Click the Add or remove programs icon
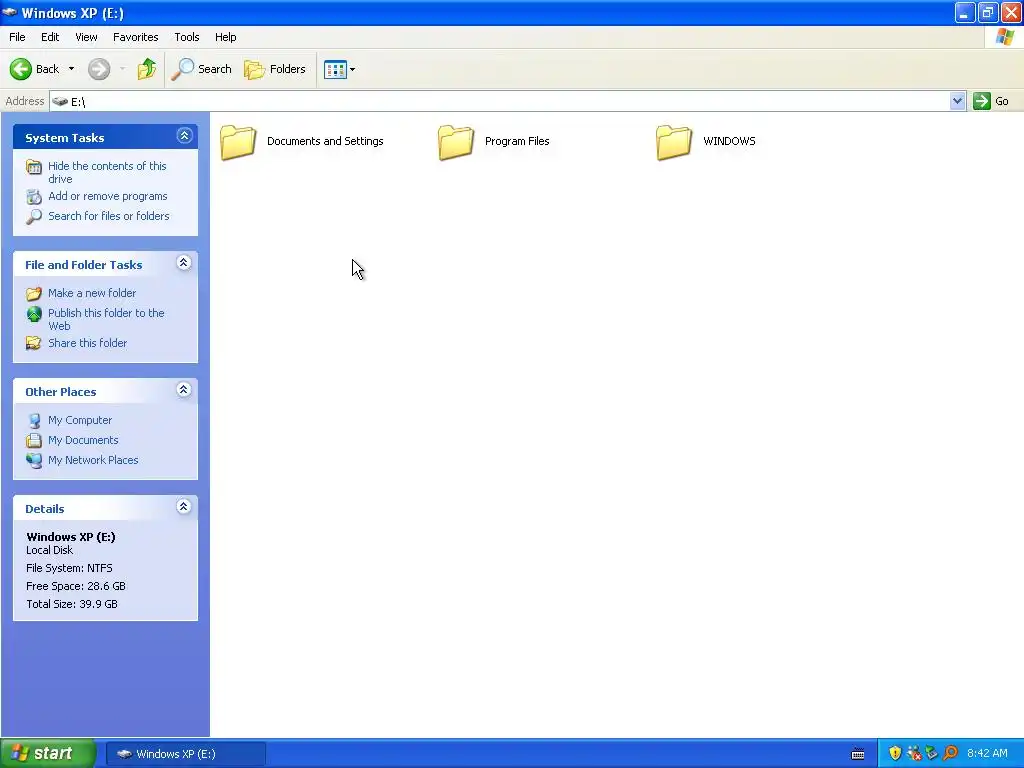 pos(34,197)
